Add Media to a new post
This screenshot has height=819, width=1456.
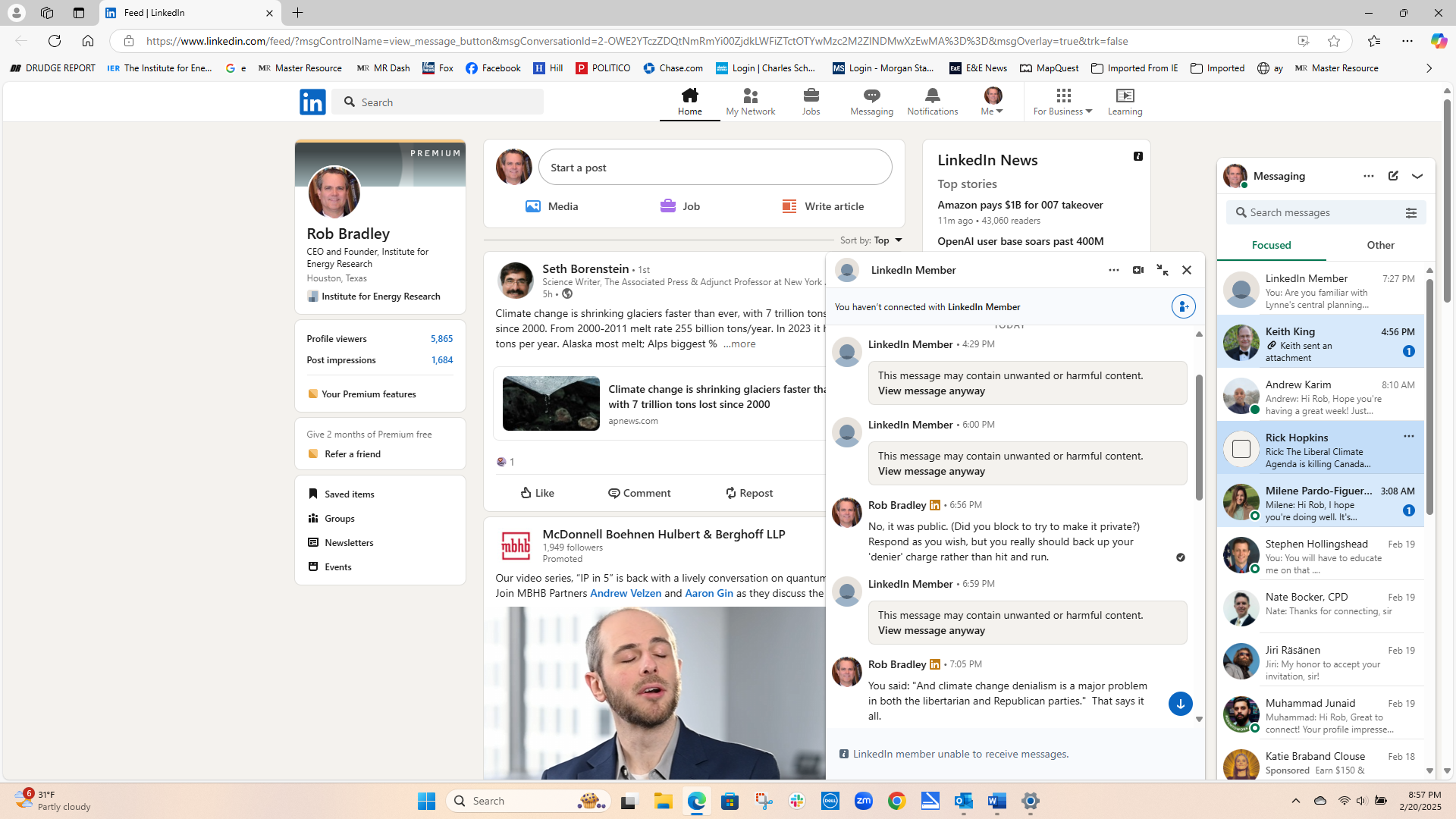552,206
